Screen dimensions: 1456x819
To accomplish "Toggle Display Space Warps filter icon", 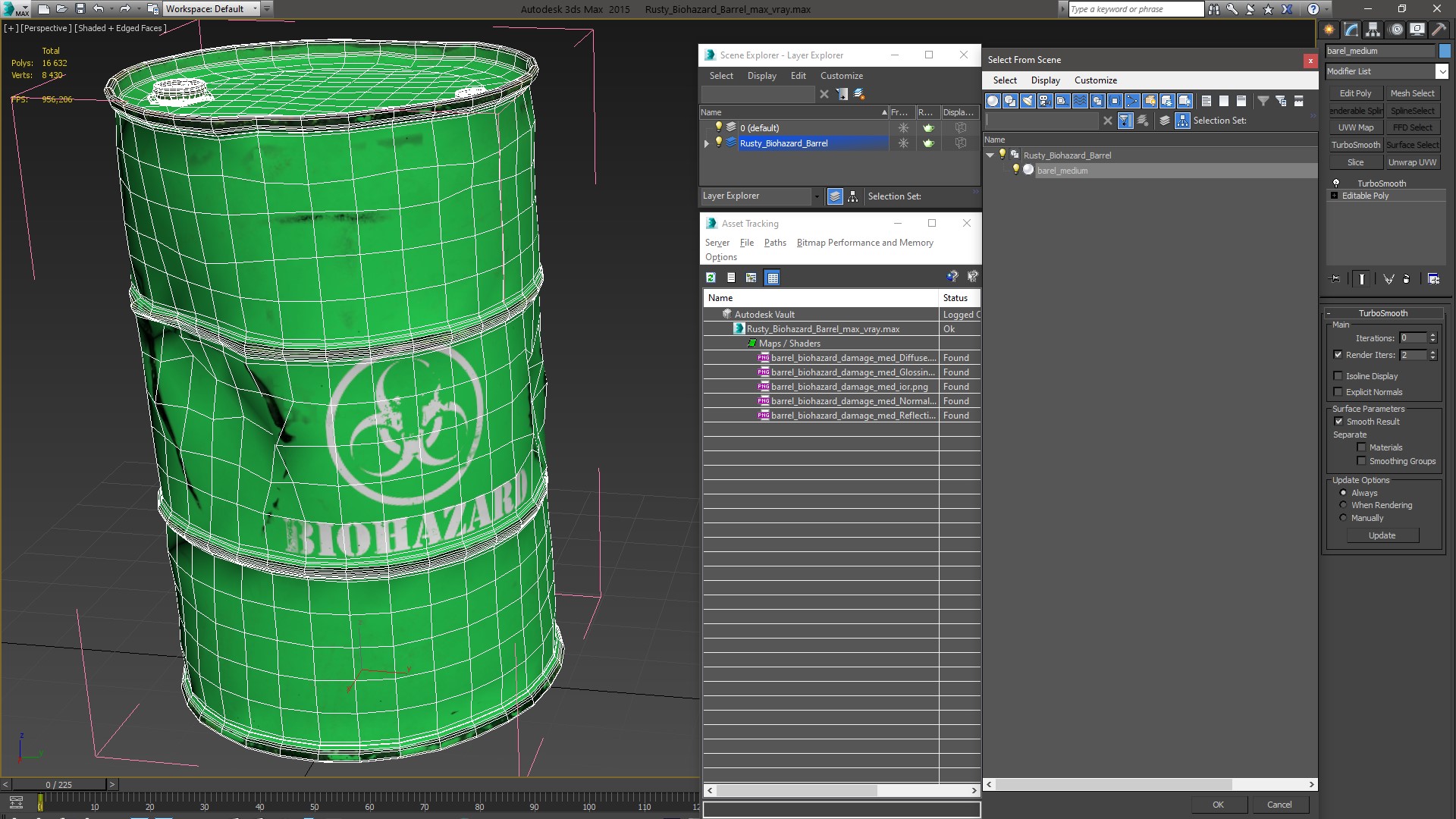I will pos(1080,101).
